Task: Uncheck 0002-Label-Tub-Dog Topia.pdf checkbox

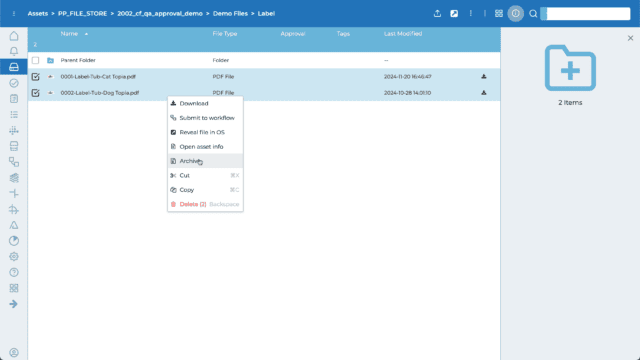Action: (x=36, y=93)
